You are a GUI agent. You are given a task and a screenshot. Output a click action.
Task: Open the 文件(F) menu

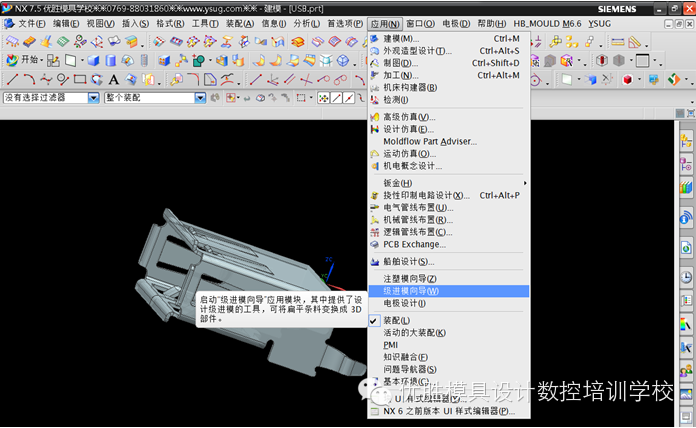[x=32, y=24]
